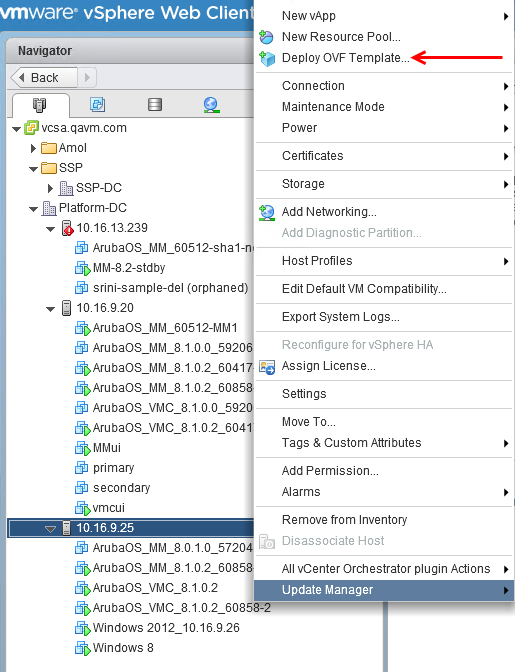The width and height of the screenshot is (515, 672).
Task: Open the Update Manager submenu
Action: (384, 590)
